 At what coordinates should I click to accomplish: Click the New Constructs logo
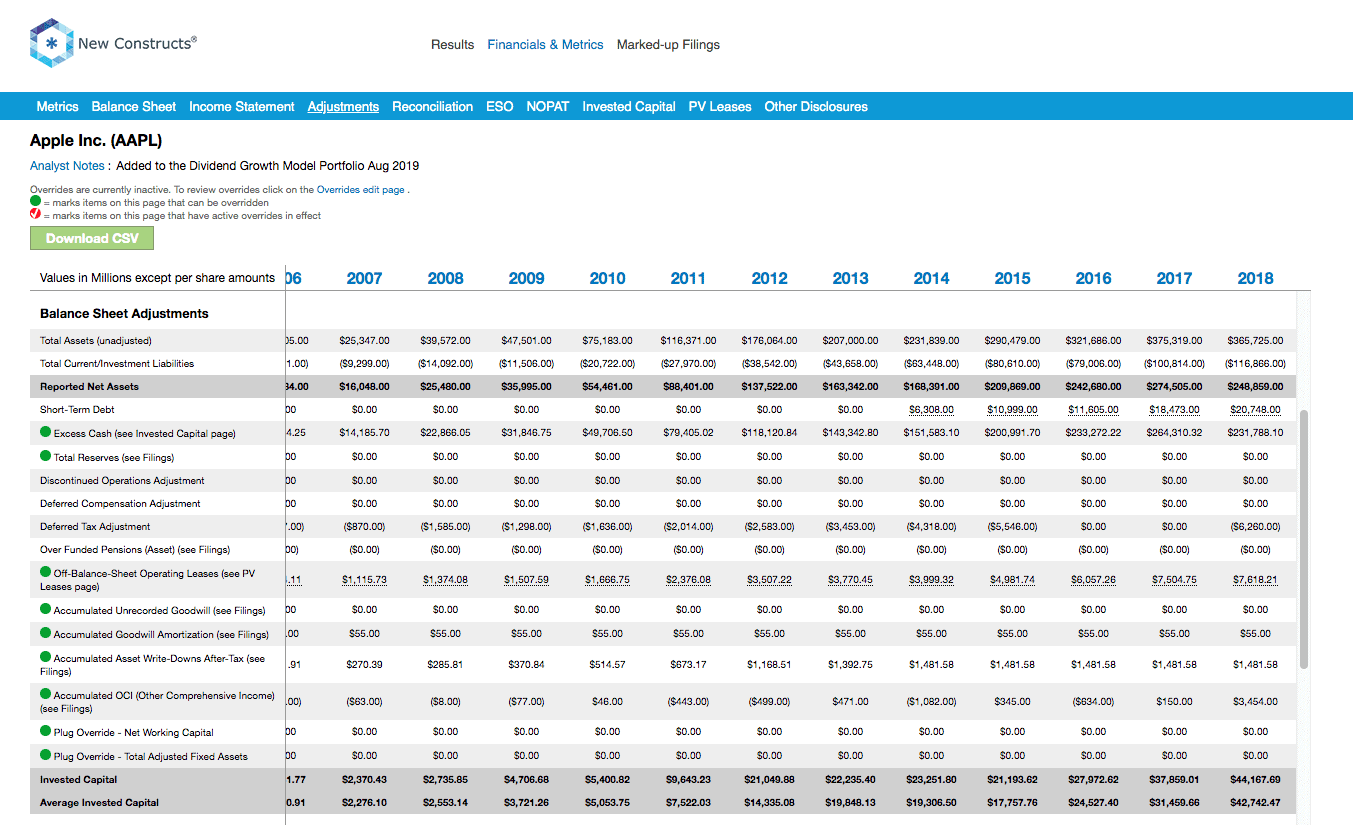click(113, 45)
